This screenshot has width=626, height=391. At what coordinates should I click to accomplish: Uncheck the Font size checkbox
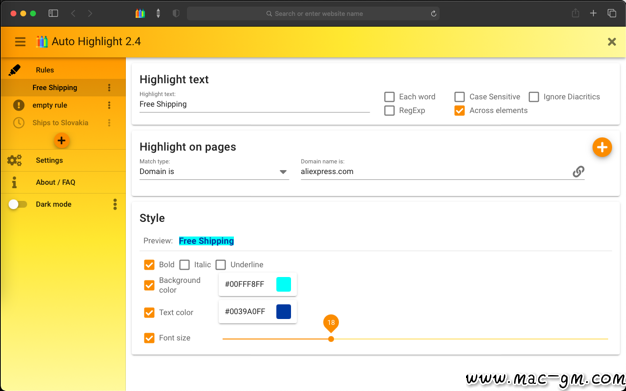tap(149, 338)
